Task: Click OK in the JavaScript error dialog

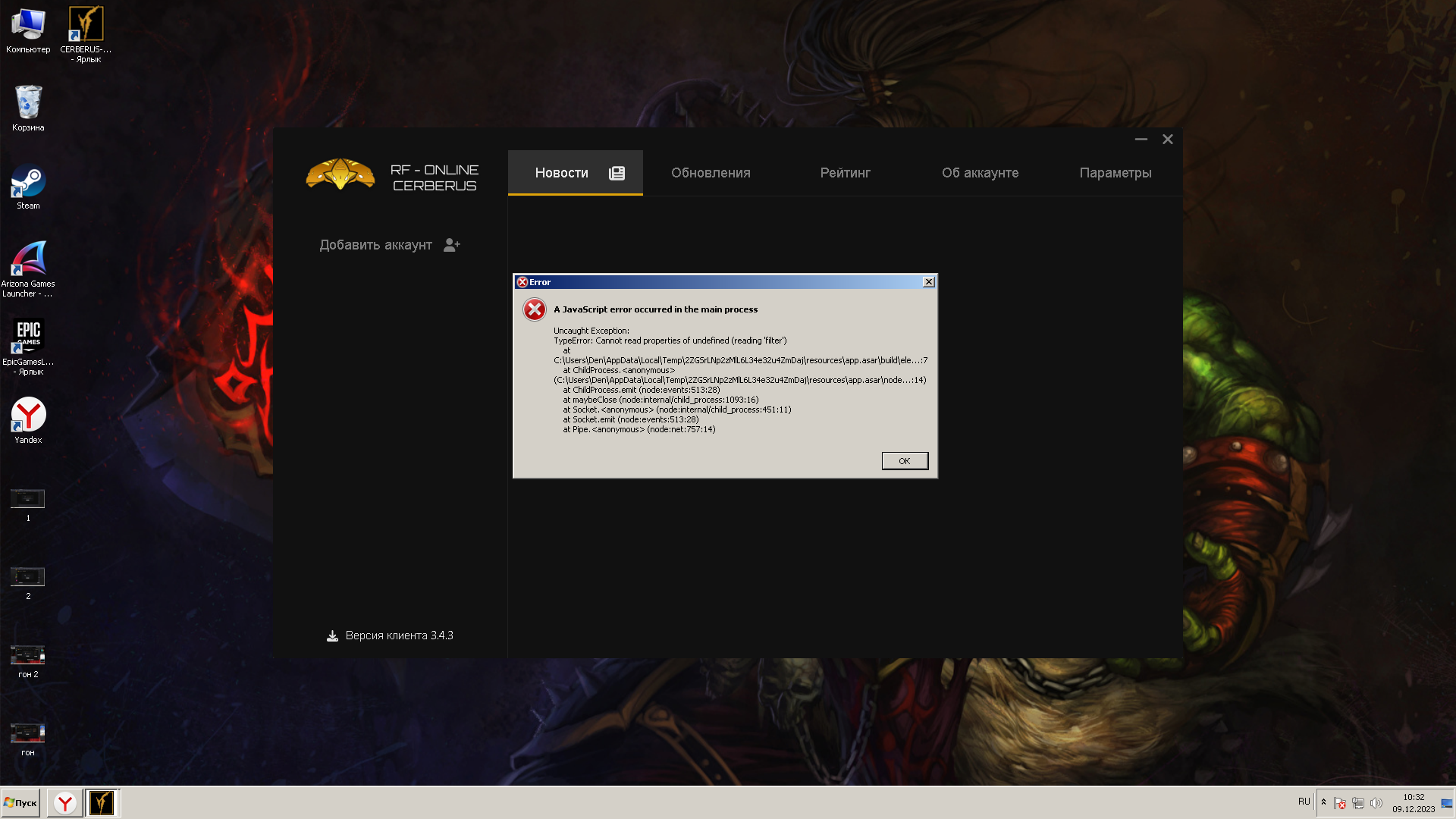Action: tap(905, 461)
